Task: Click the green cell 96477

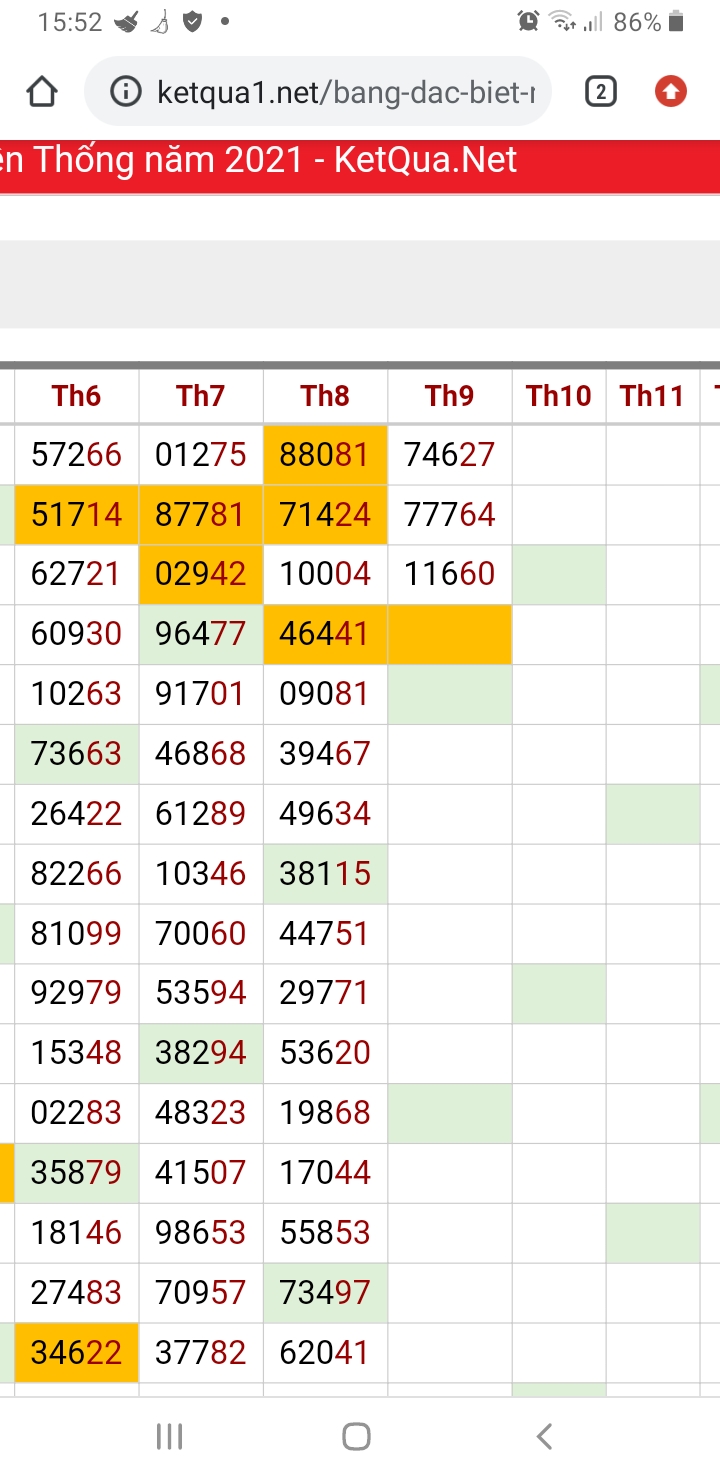Action: point(201,634)
